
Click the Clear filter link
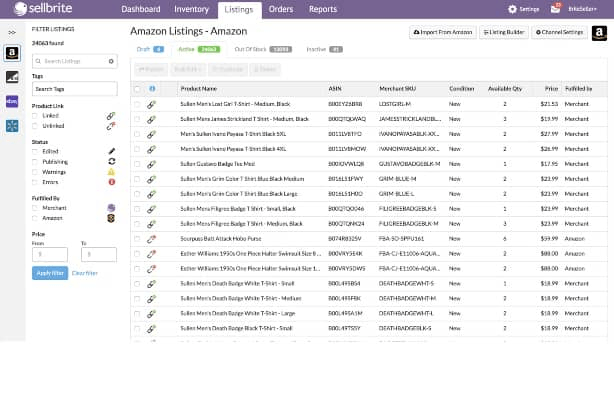click(x=85, y=273)
